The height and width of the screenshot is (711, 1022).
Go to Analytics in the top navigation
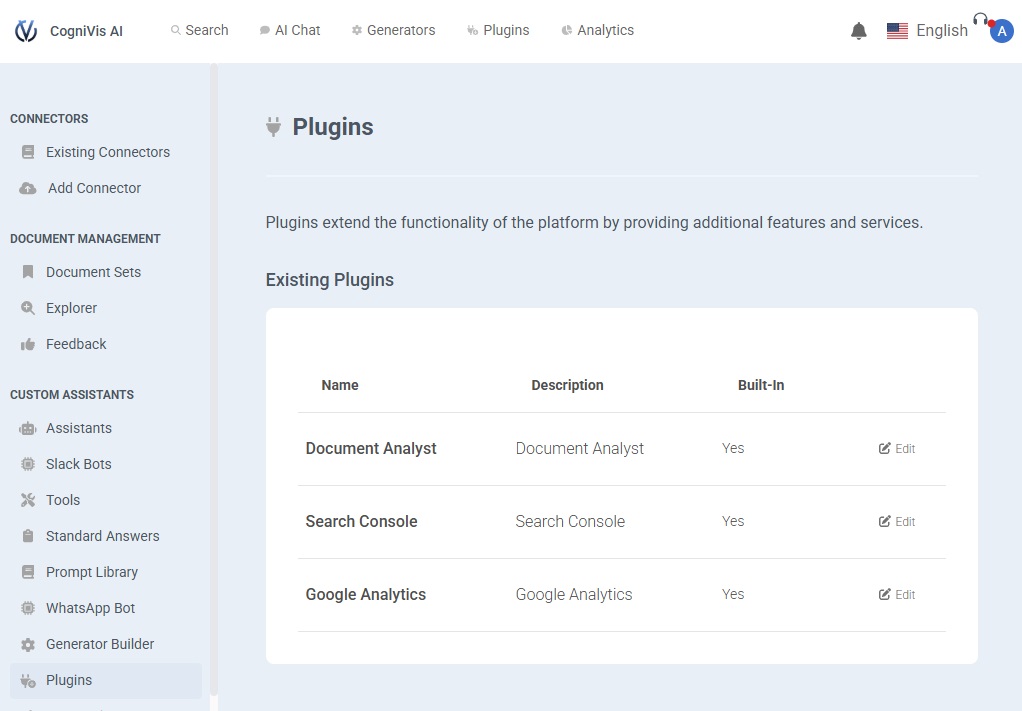pos(597,30)
